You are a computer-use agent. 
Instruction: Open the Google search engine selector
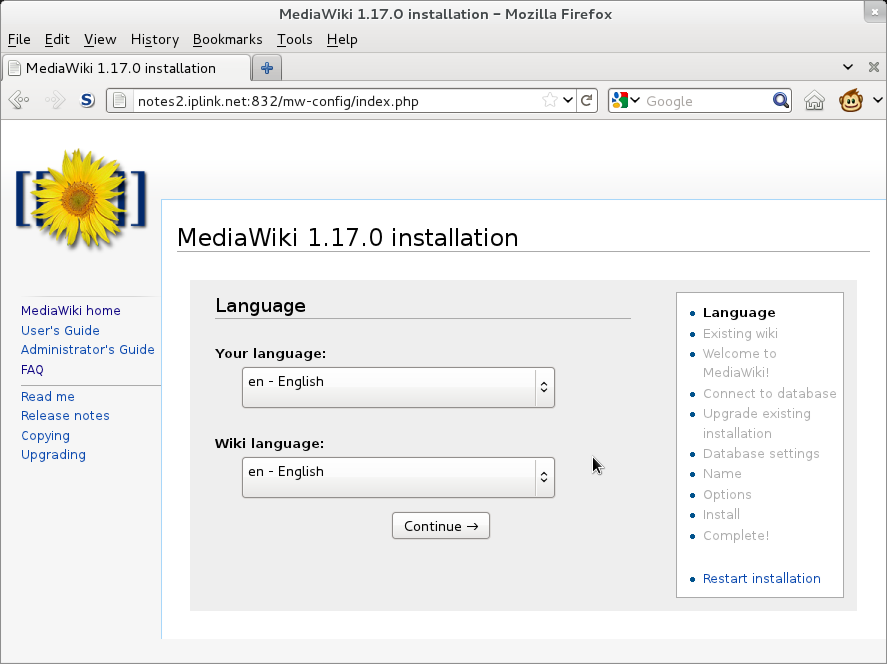pos(626,101)
